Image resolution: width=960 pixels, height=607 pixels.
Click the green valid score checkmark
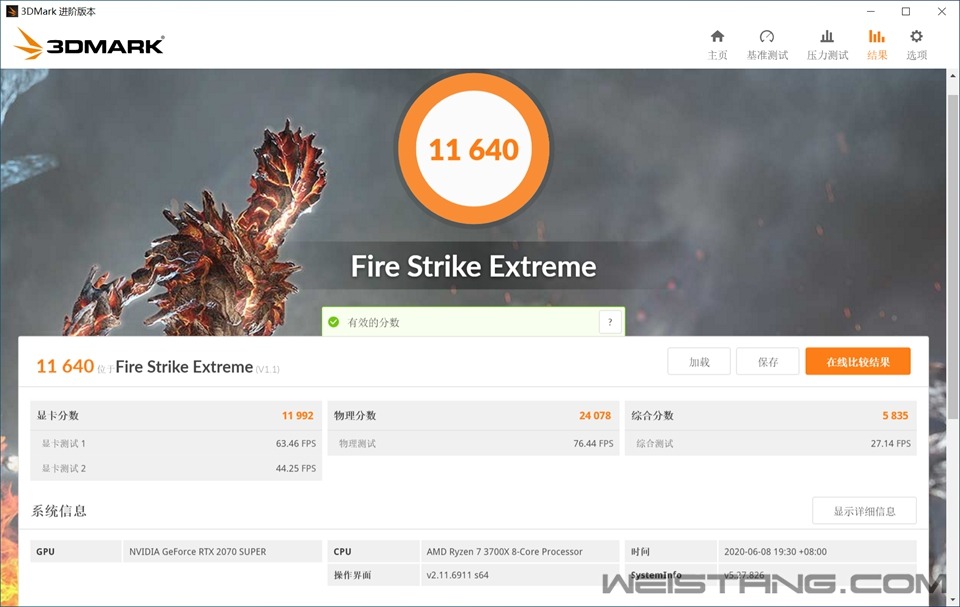pos(334,322)
